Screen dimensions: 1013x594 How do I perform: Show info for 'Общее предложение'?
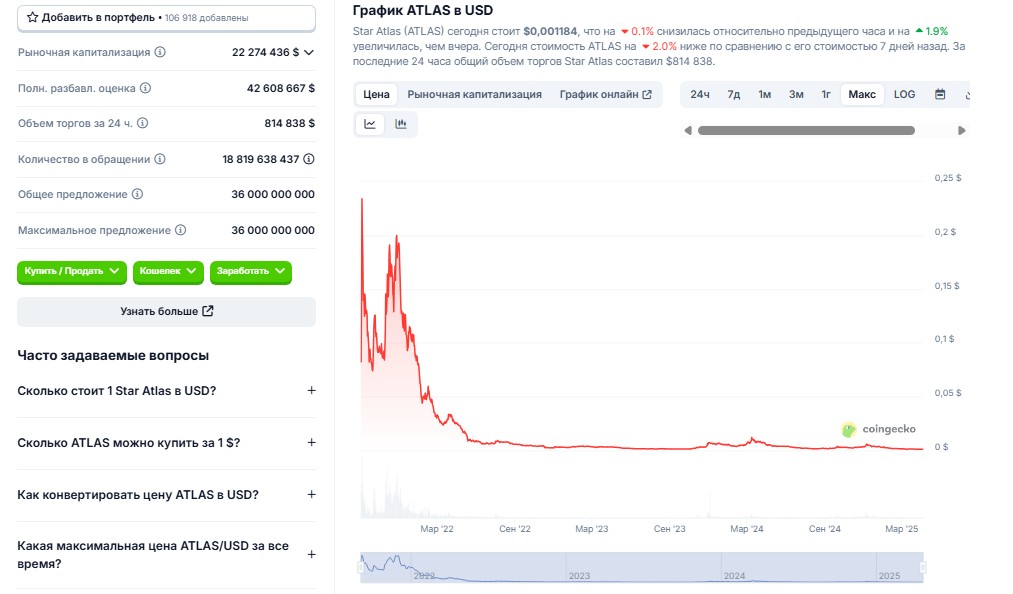[137, 194]
